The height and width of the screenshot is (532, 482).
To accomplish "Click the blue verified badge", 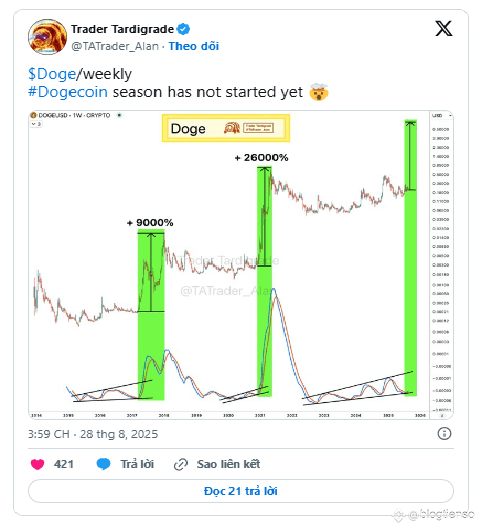I will click(x=184, y=29).
